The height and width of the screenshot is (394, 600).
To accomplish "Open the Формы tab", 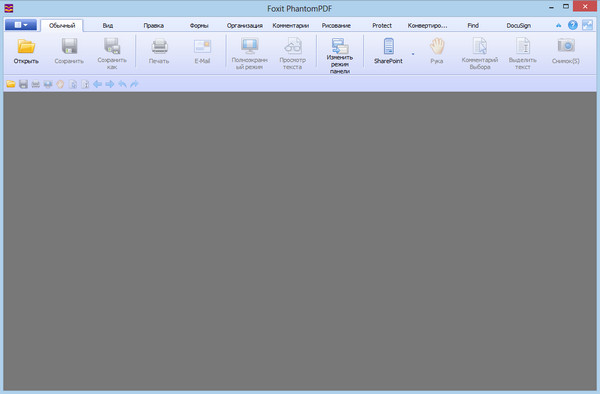I will pos(199,26).
